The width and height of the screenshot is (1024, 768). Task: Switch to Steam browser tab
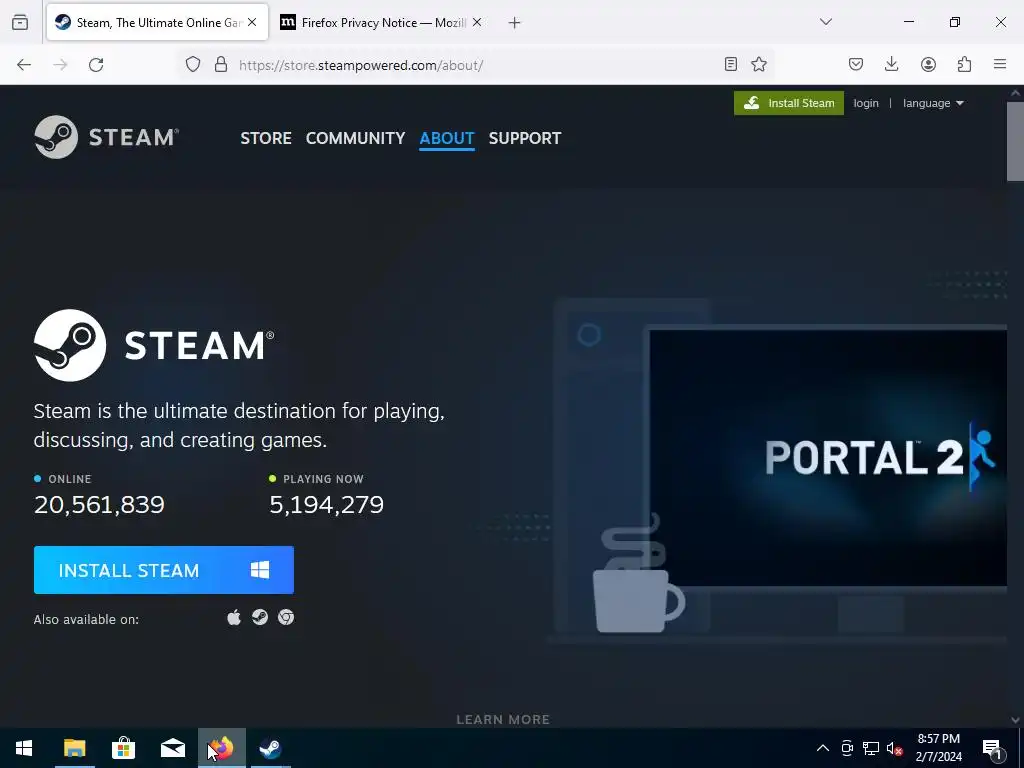coord(157,22)
